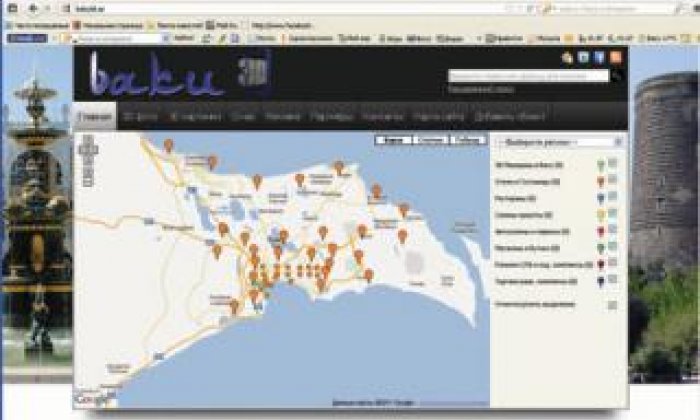Open the last item in the site navigation bar

click(x=510, y=117)
